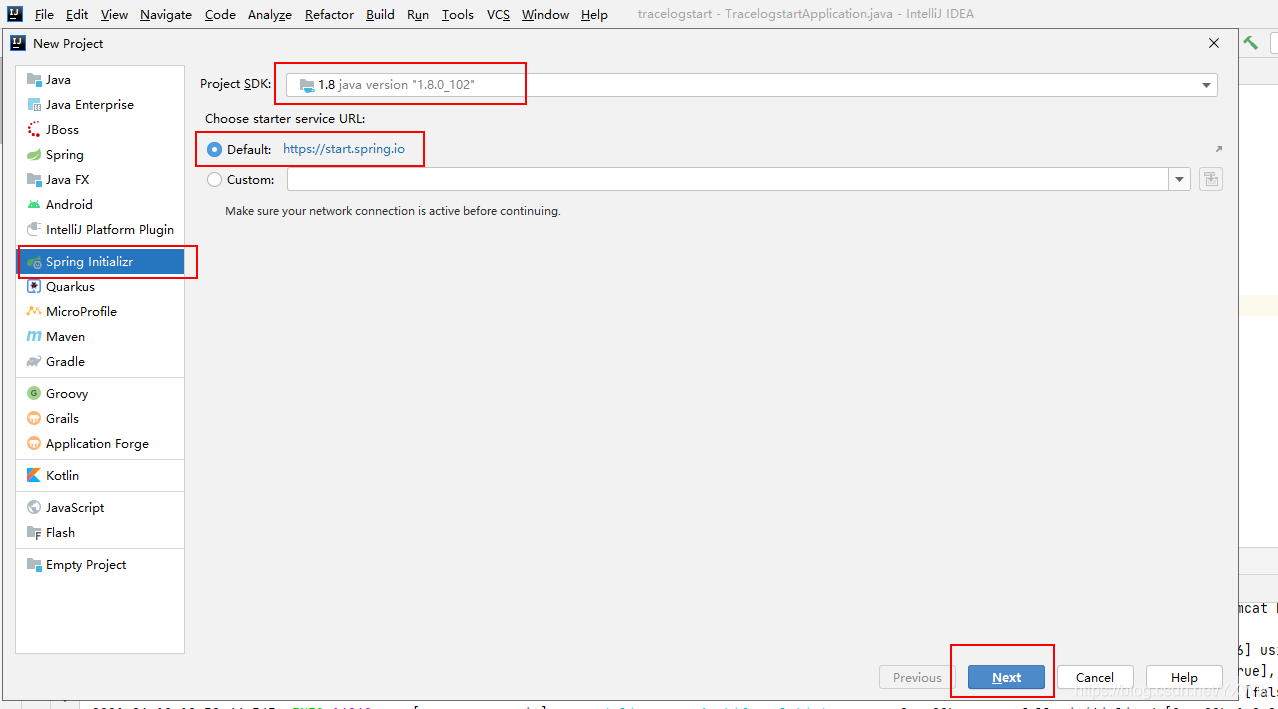Close the New Project dialog
1278x709 pixels.
click(1214, 43)
